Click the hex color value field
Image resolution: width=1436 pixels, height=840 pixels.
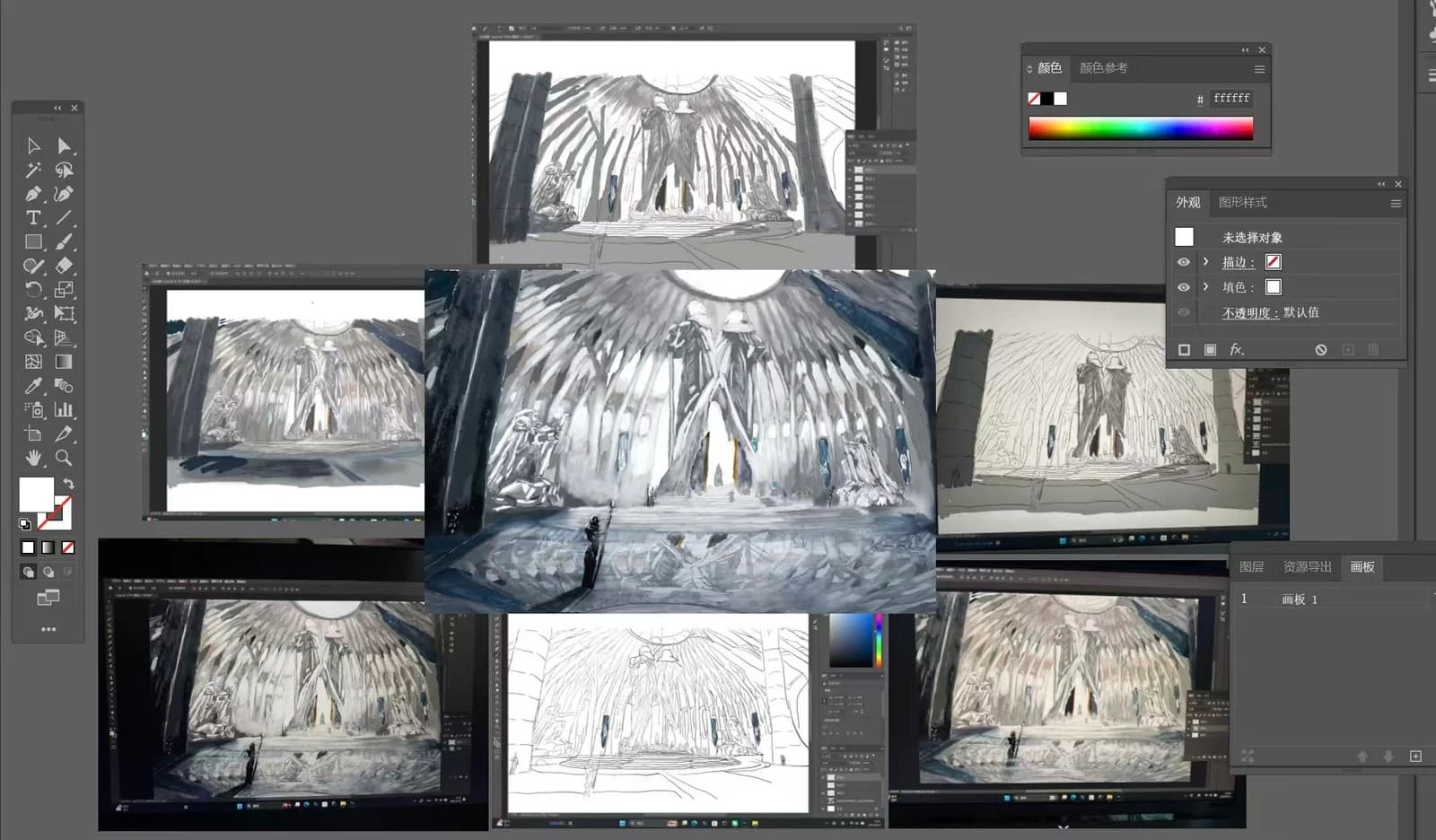pos(1231,99)
